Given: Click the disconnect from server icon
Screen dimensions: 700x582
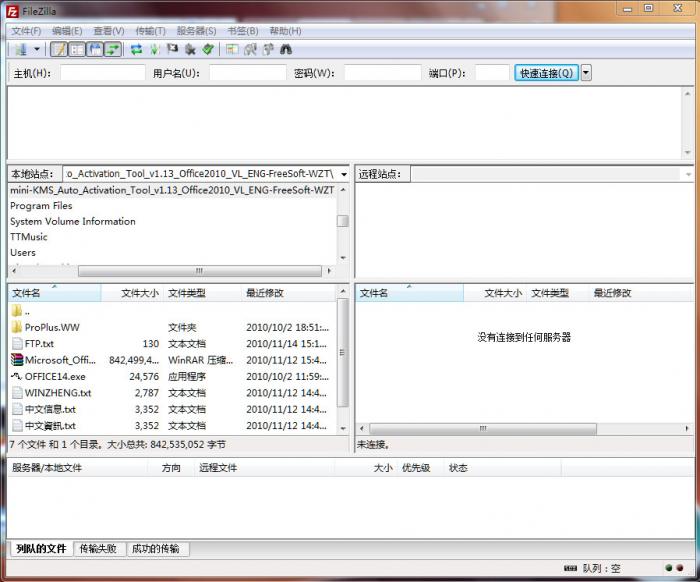Looking at the screenshot, I should tap(190, 49).
